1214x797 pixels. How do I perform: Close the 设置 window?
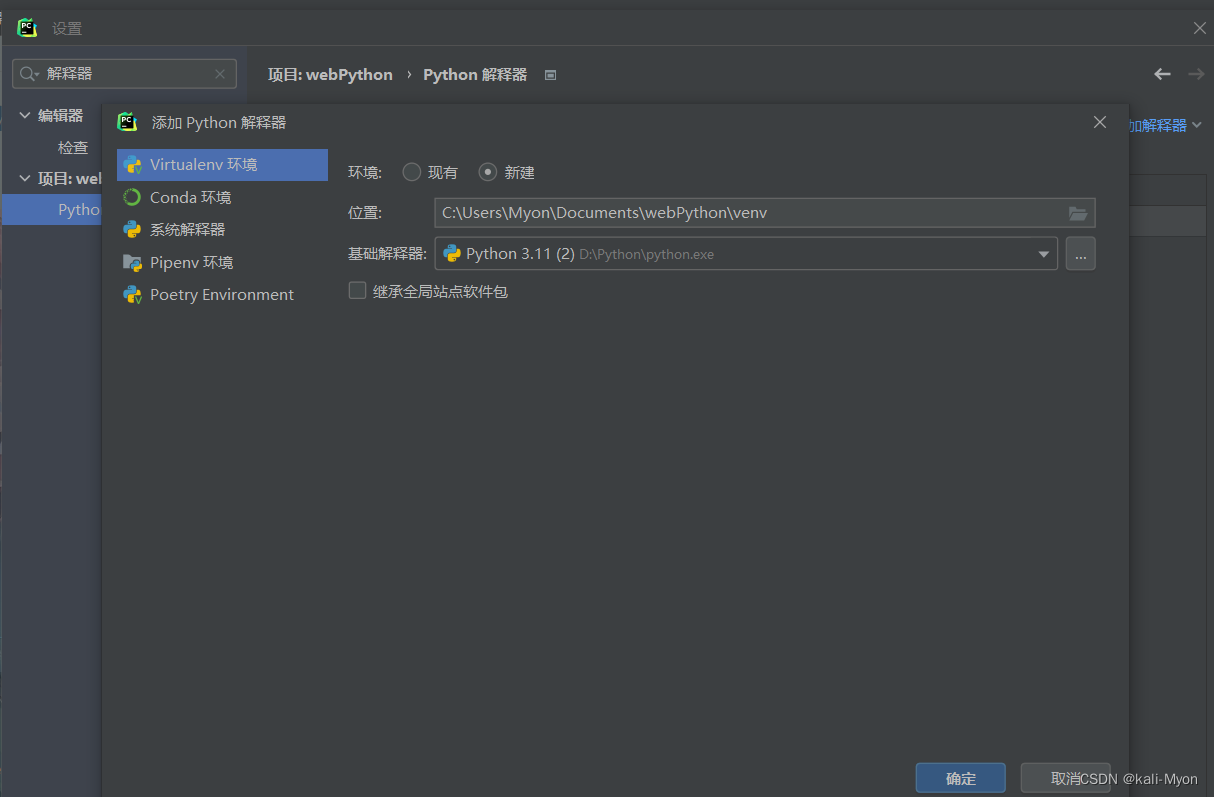pyautogui.click(x=1200, y=28)
